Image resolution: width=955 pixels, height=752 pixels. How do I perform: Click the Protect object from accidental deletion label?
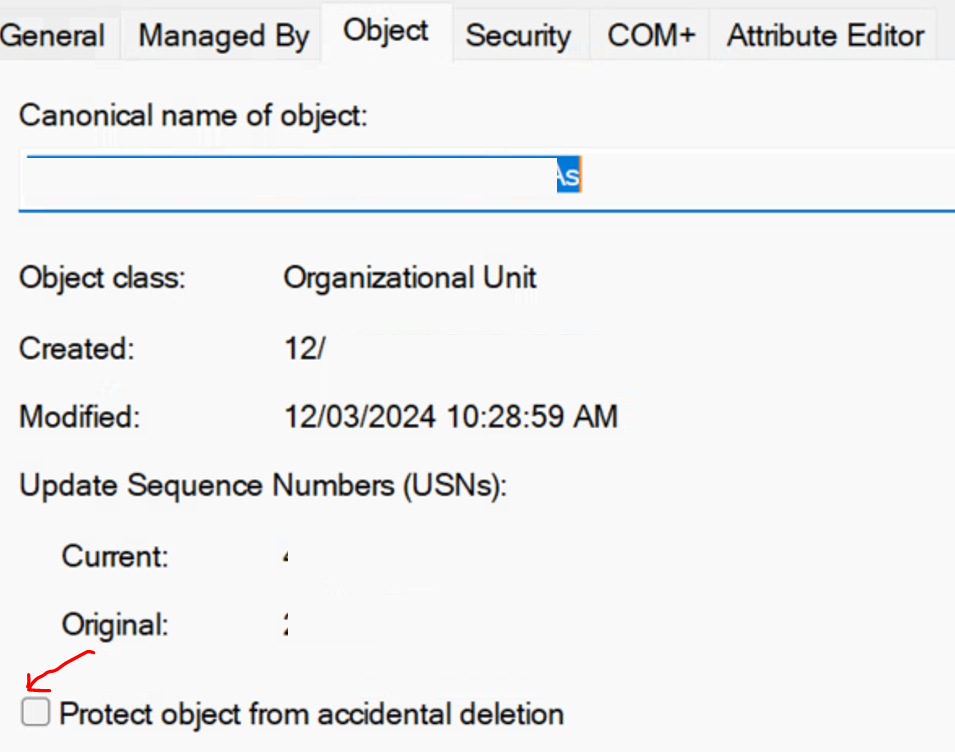[x=311, y=714]
